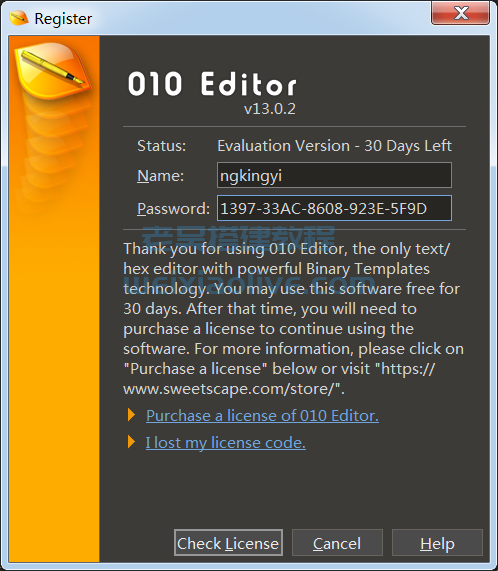Click the '010 Editor' heading
The height and width of the screenshot is (571, 498).
tap(212, 84)
